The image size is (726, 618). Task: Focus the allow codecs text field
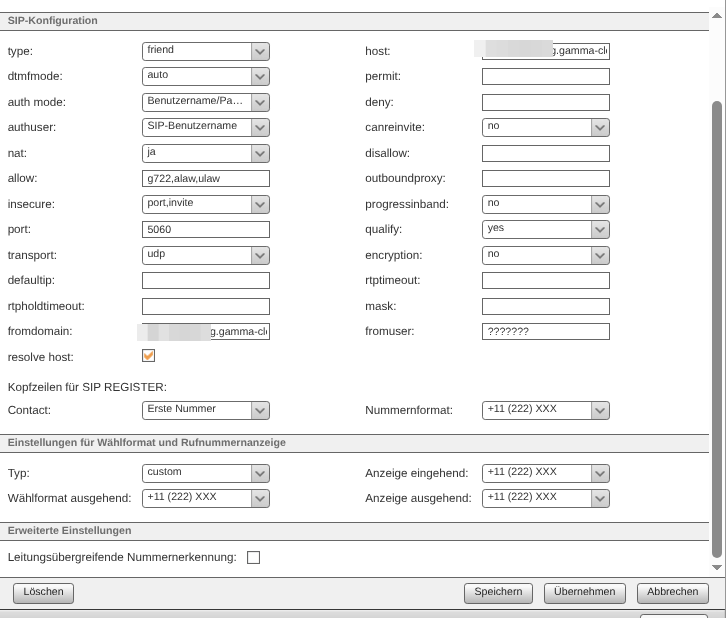pos(206,179)
